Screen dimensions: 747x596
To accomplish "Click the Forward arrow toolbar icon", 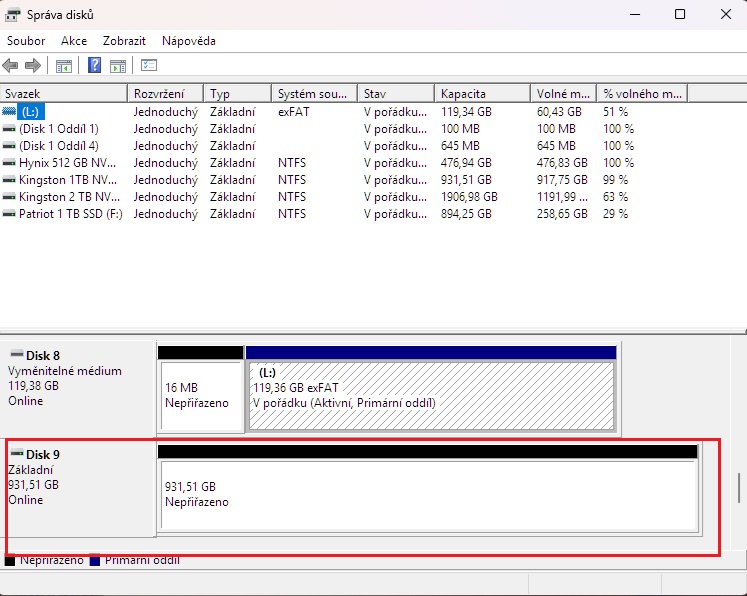I will click(33, 65).
